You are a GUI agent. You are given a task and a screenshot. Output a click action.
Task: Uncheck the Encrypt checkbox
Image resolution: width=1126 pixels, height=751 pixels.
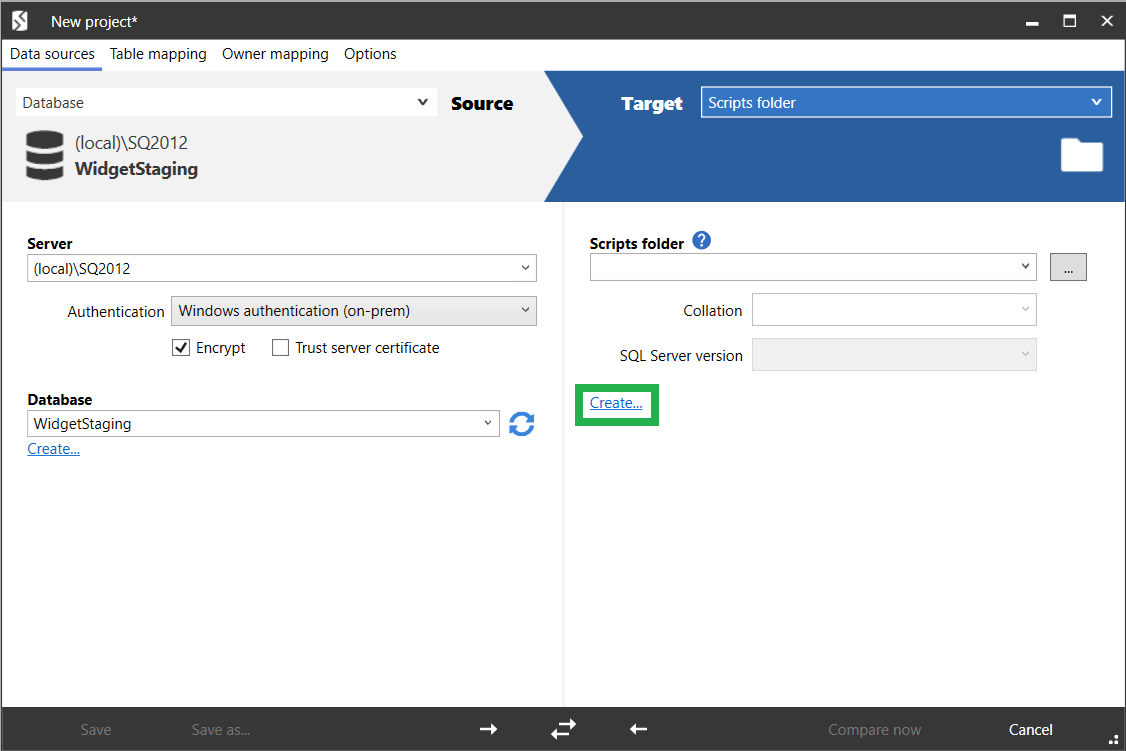181,348
